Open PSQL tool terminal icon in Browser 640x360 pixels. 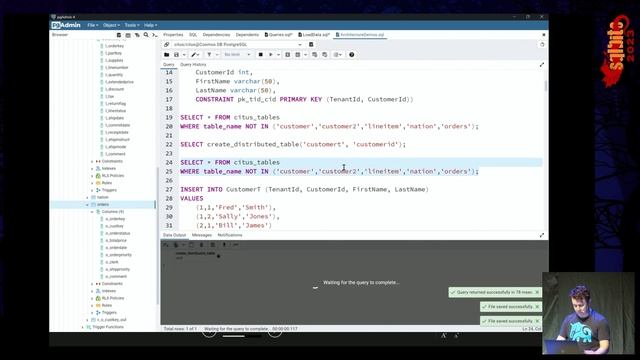click(x=154, y=35)
